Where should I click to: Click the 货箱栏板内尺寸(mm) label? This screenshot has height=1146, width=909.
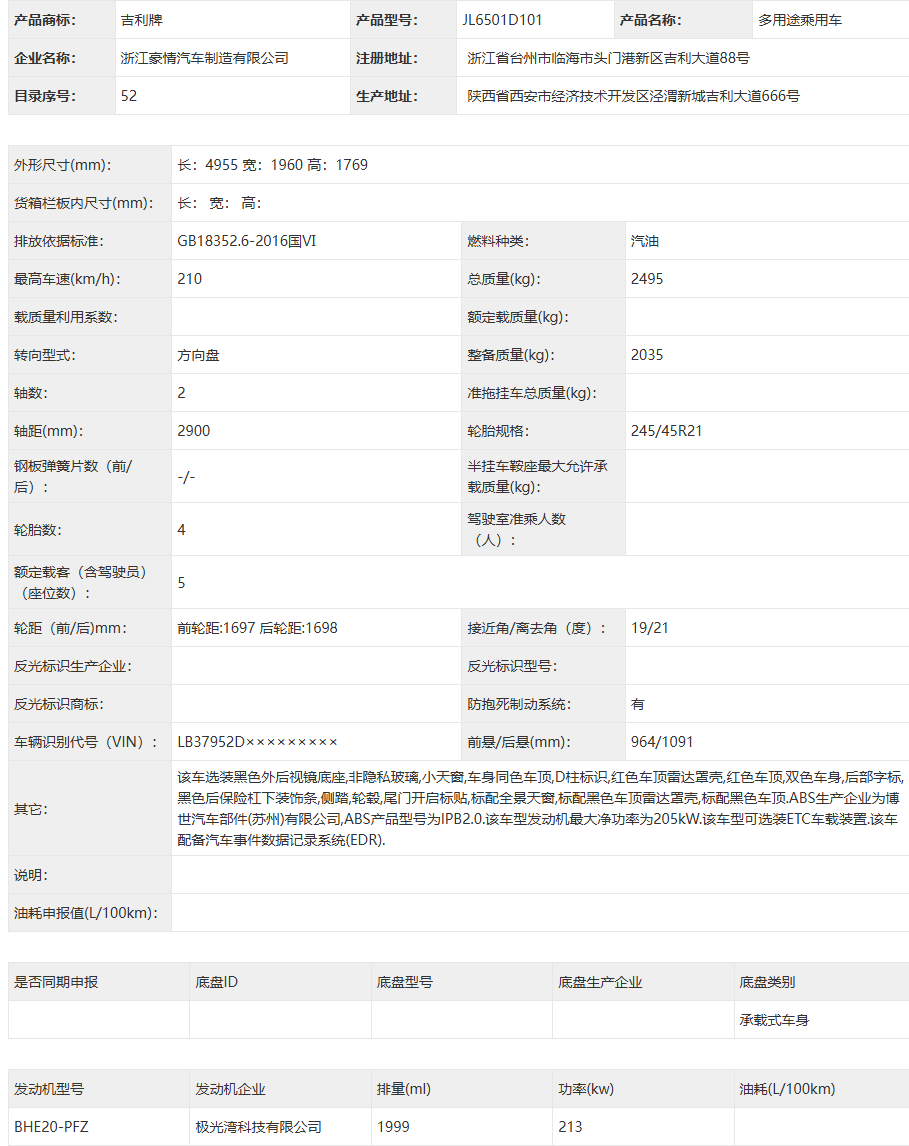coord(83,203)
